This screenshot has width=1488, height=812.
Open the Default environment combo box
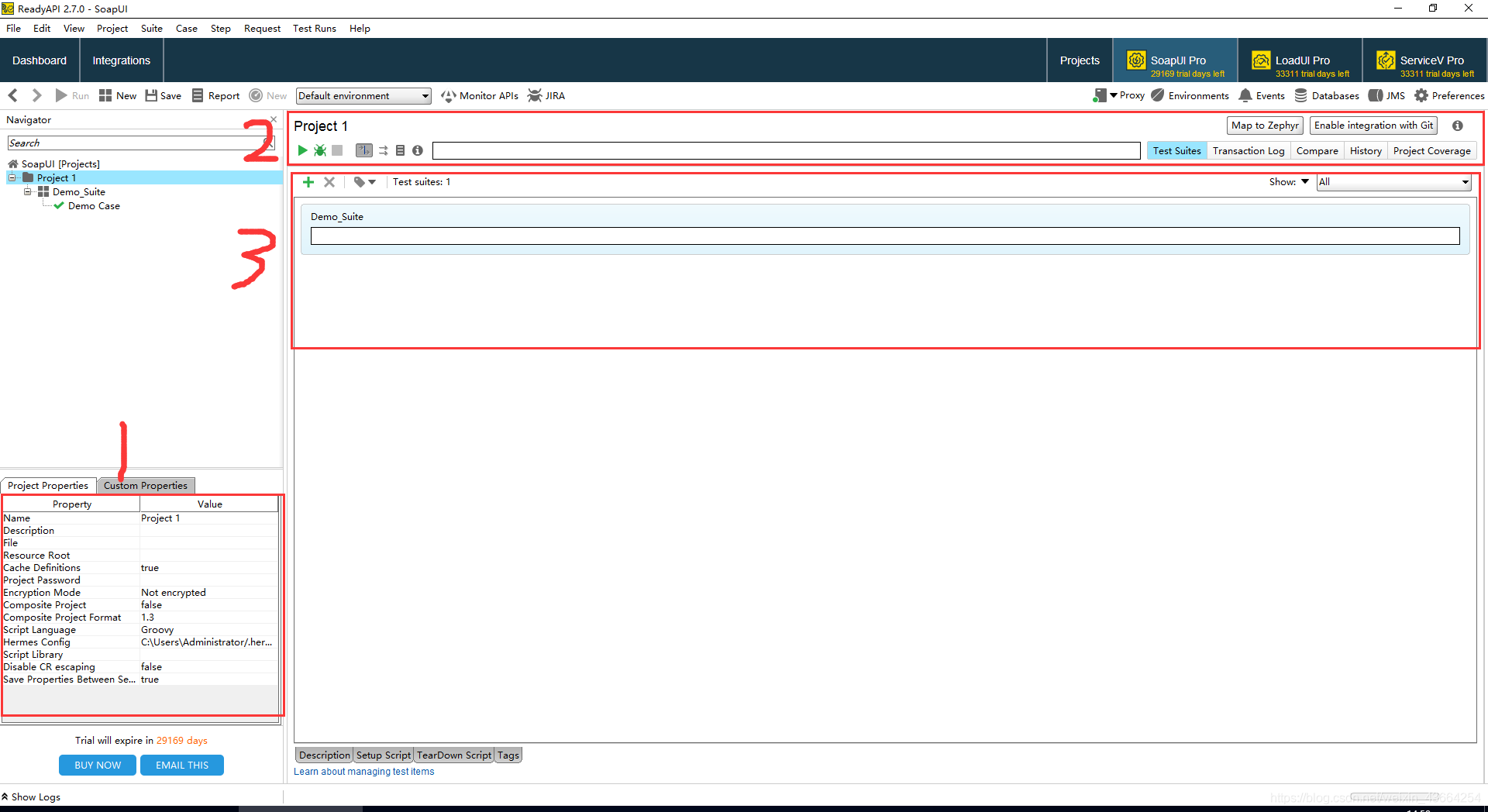[363, 96]
